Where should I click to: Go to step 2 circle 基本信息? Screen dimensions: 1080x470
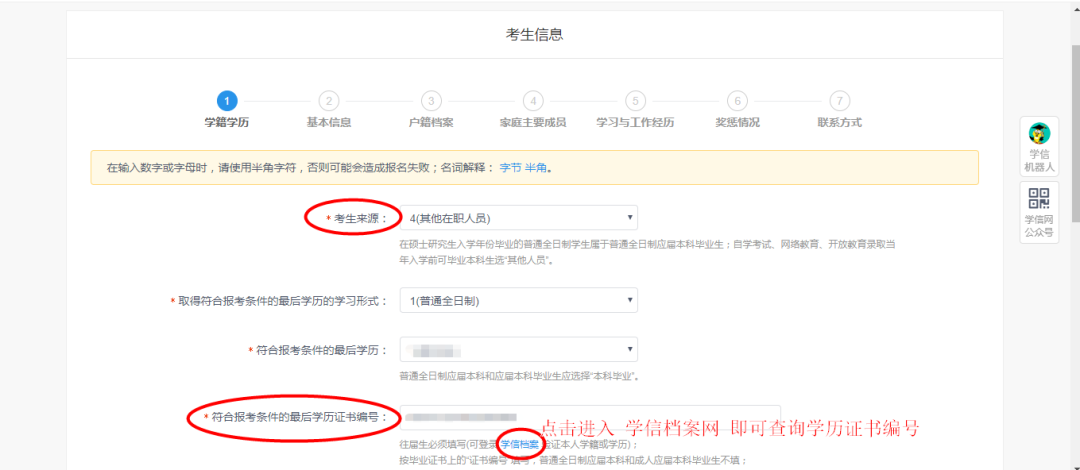click(x=329, y=101)
